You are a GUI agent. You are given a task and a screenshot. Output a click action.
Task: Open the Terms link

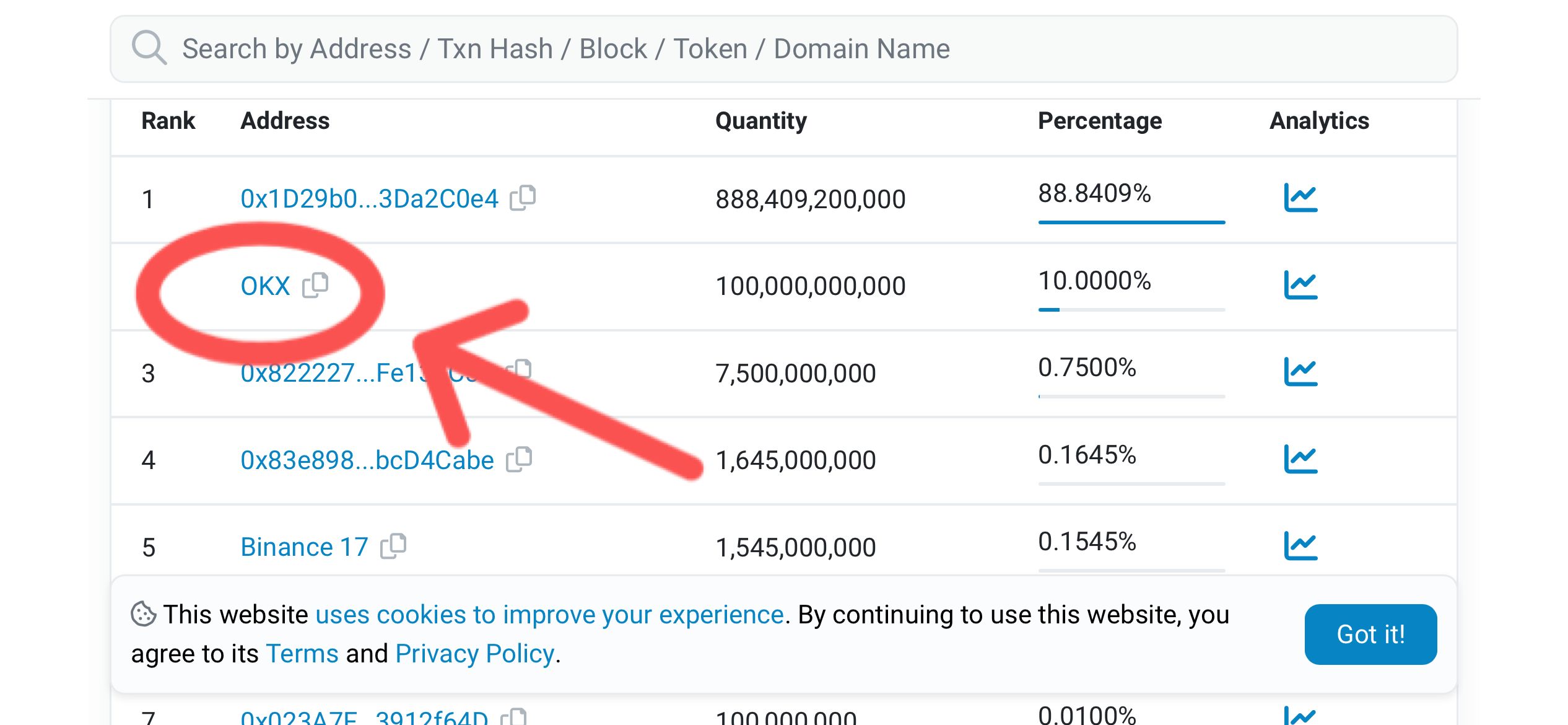point(302,654)
